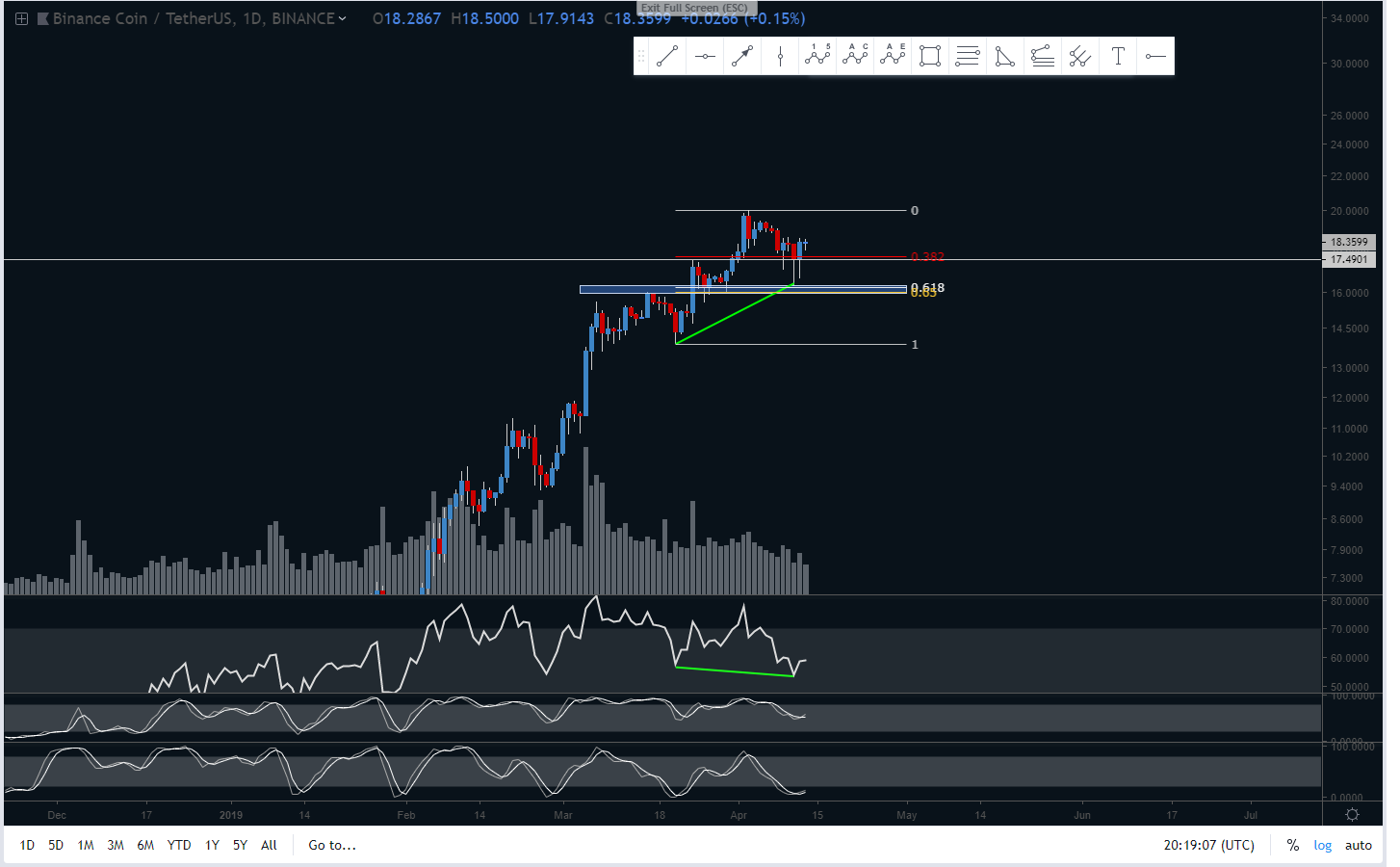
Task: Expand the Binance Coin symbol legend dropdown
Action: pos(342,18)
